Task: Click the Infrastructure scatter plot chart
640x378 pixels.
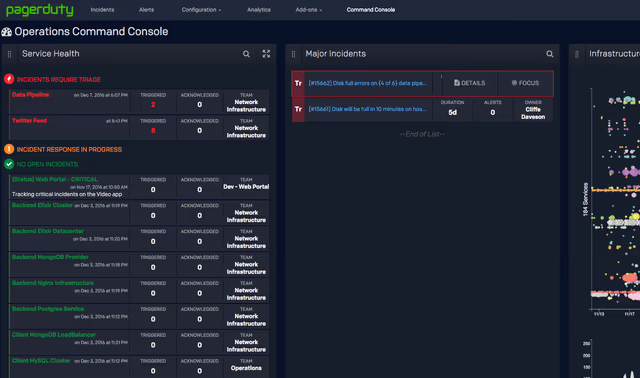Action: pyautogui.click(x=616, y=200)
